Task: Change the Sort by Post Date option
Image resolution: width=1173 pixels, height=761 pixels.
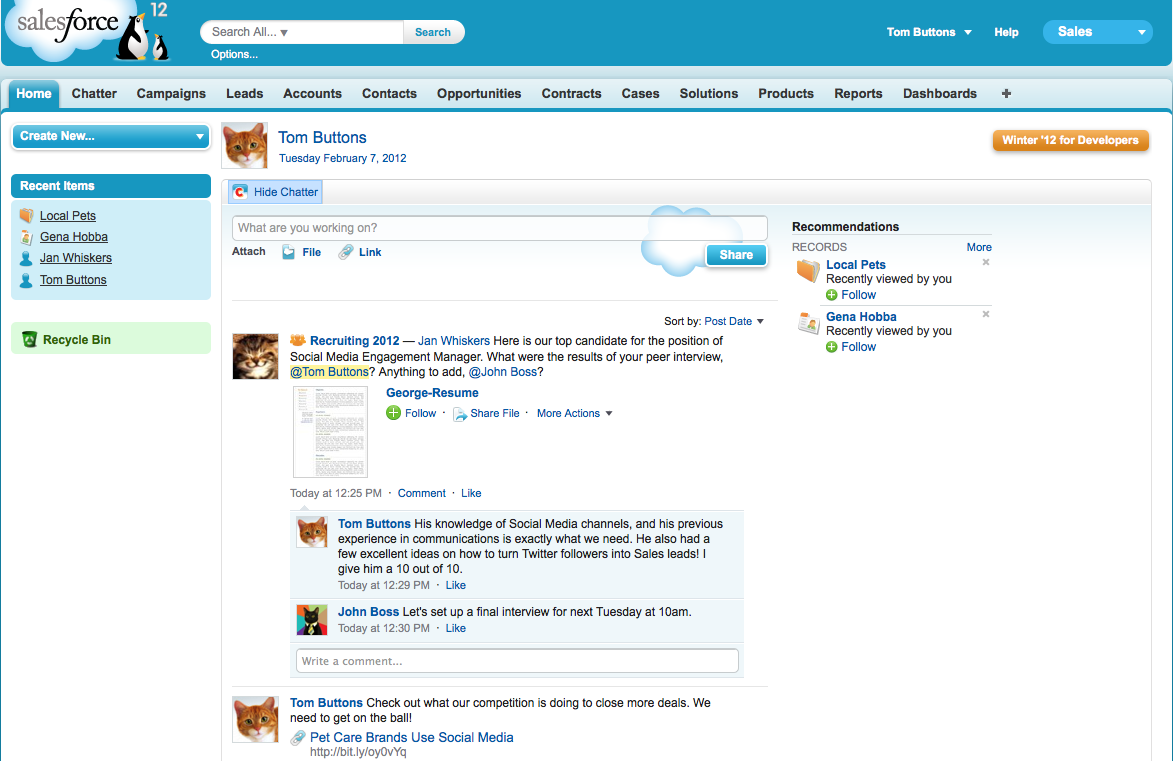Action: 734,321
